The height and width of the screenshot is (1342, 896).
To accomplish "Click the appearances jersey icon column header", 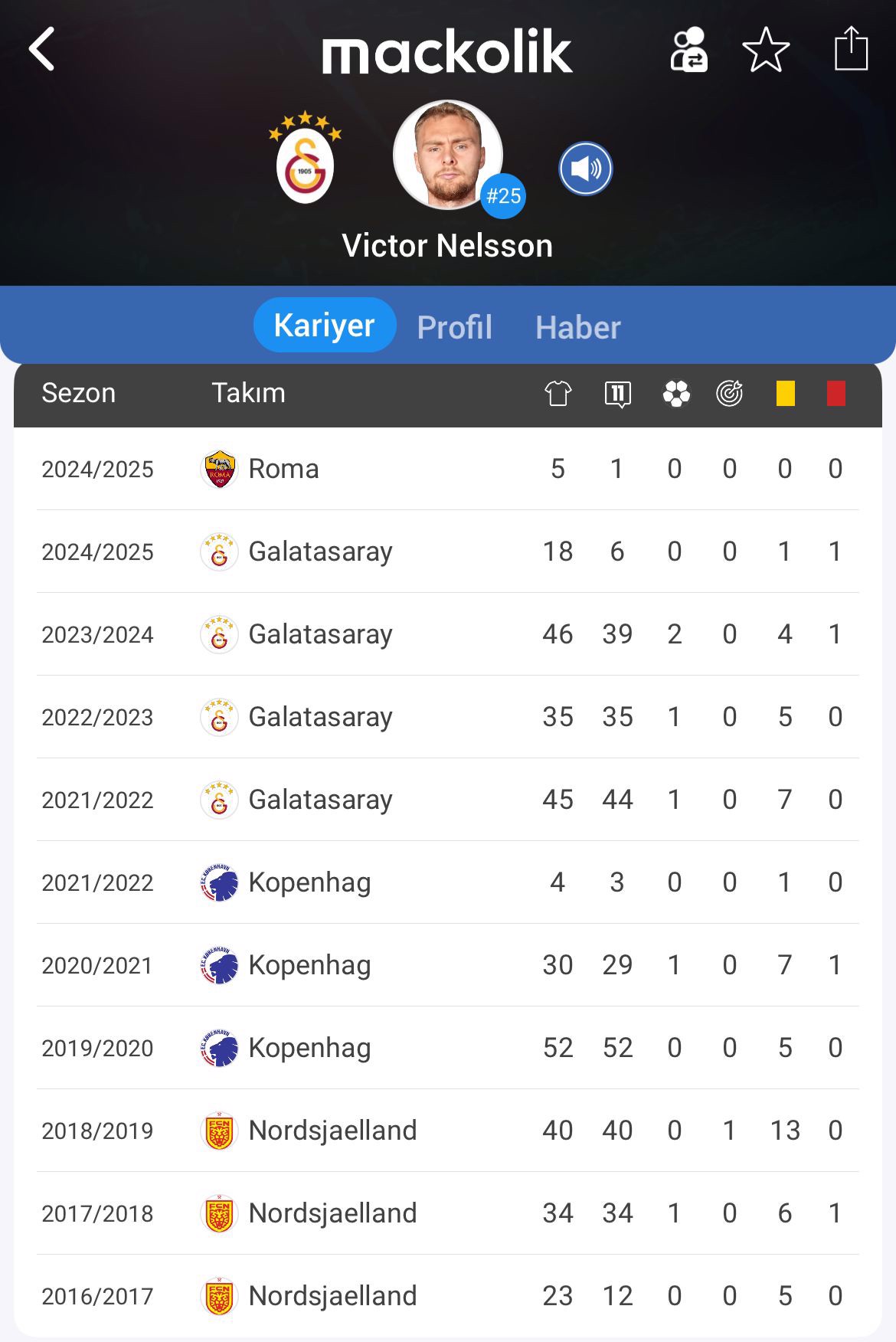I will tap(558, 393).
